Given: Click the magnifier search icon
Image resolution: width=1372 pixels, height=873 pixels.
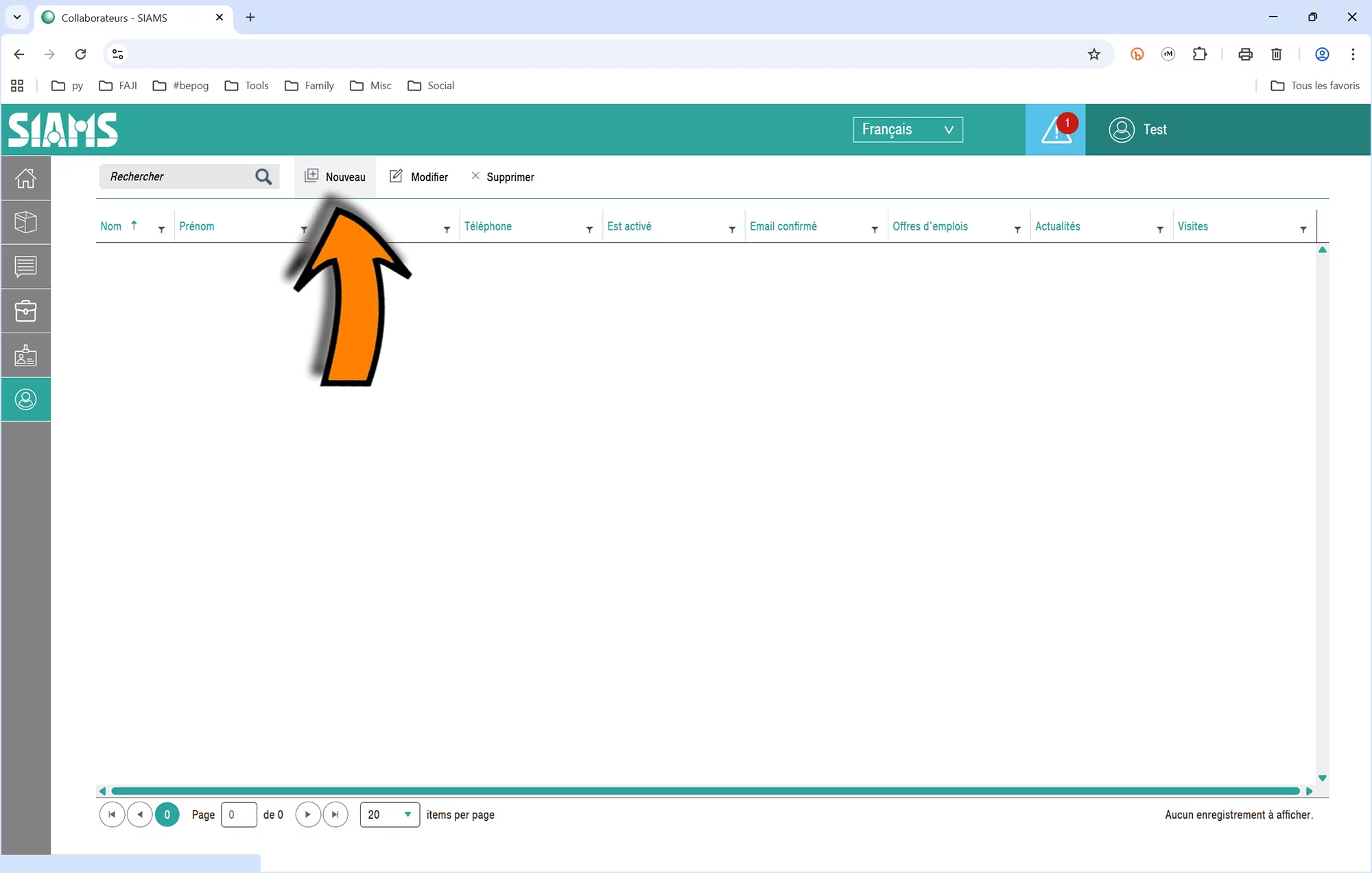Looking at the screenshot, I should pos(263,177).
